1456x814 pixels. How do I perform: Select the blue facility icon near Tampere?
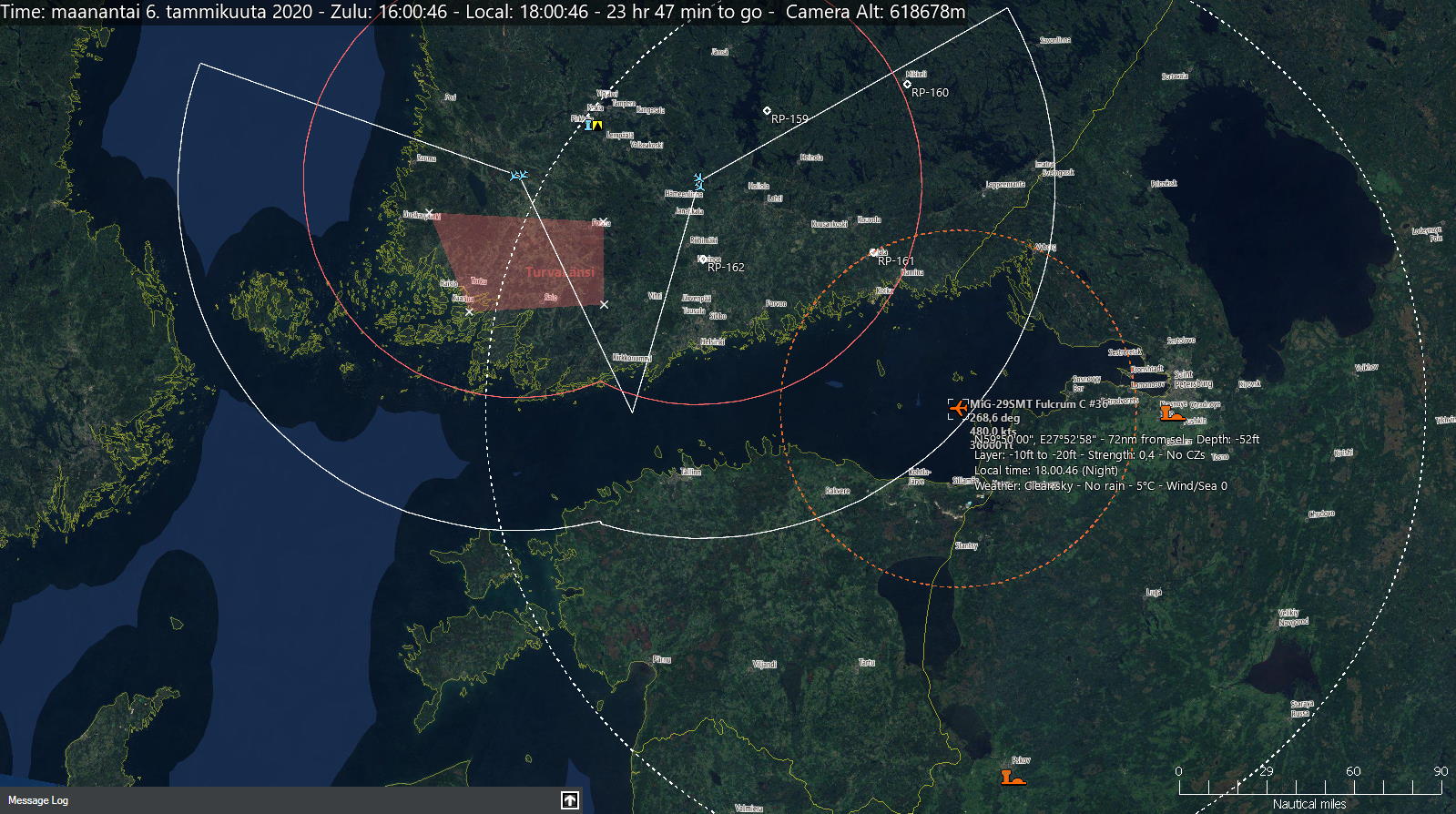[588, 123]
